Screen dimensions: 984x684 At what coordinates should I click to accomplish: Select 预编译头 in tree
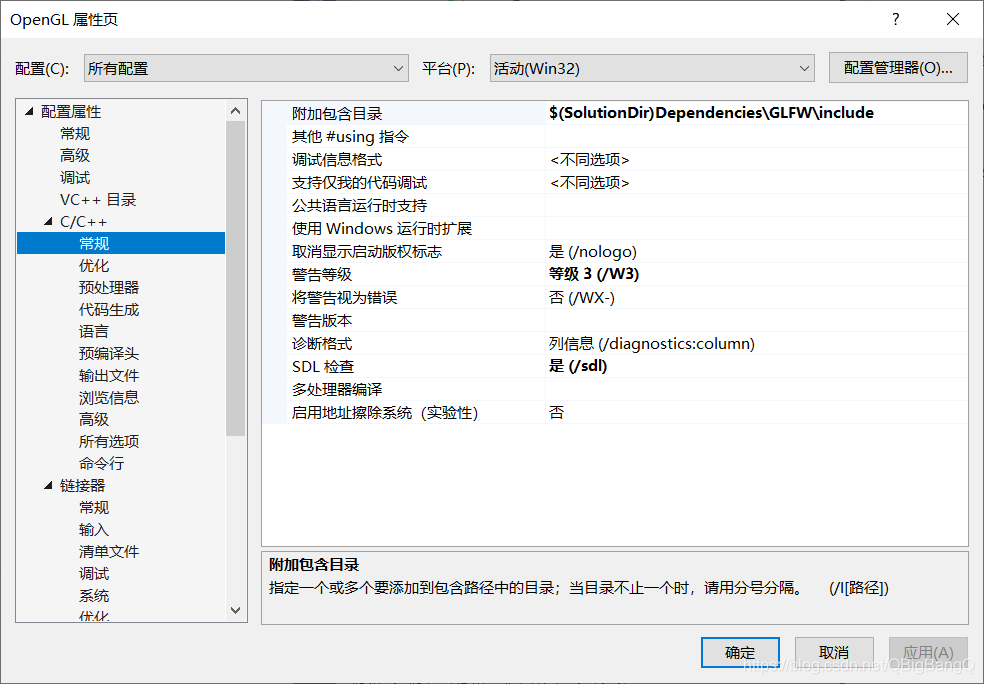109,353
